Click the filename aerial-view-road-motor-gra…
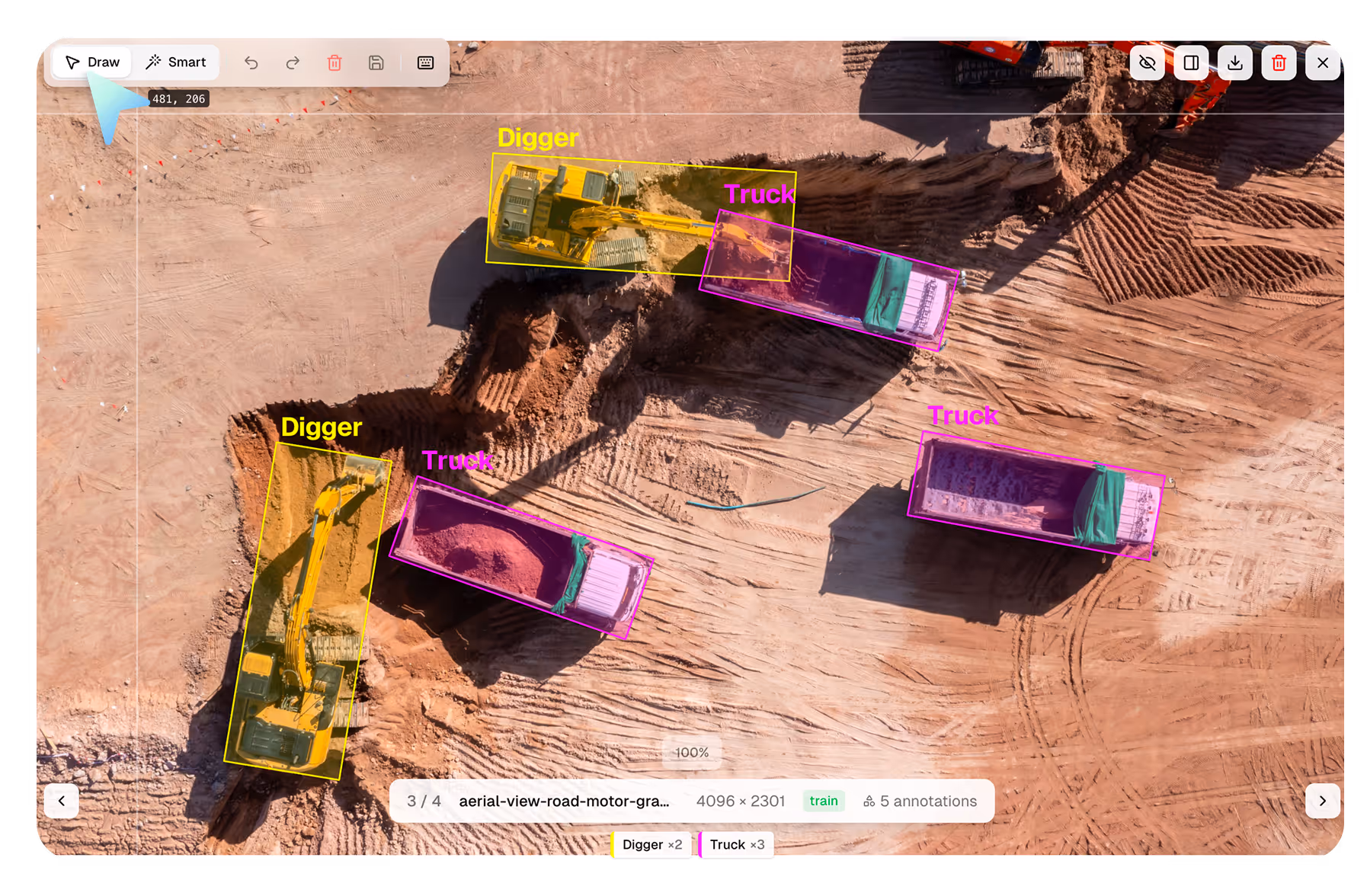 point(565,801)
